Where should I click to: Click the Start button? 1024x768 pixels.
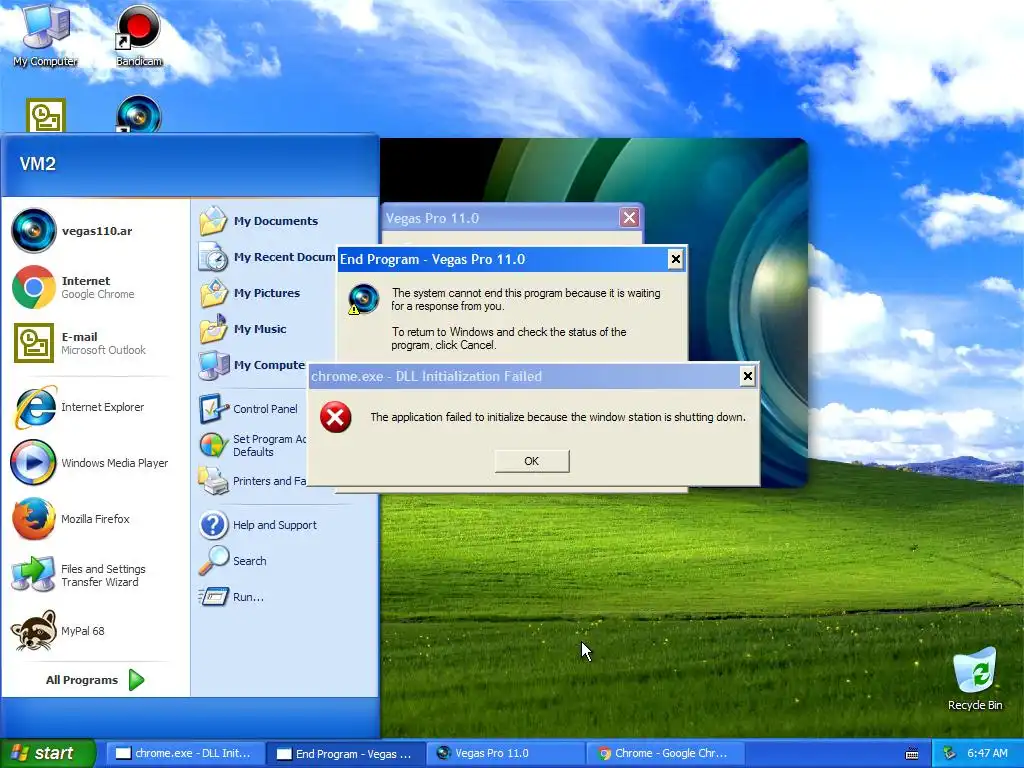(47, 753)
